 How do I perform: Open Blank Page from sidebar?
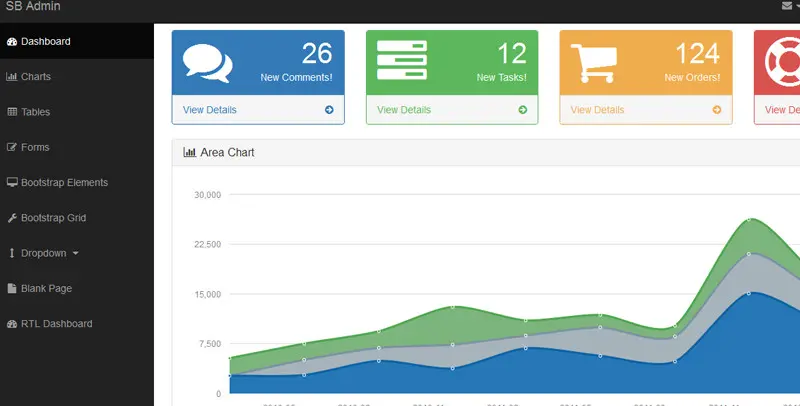[x=77, y=288]
